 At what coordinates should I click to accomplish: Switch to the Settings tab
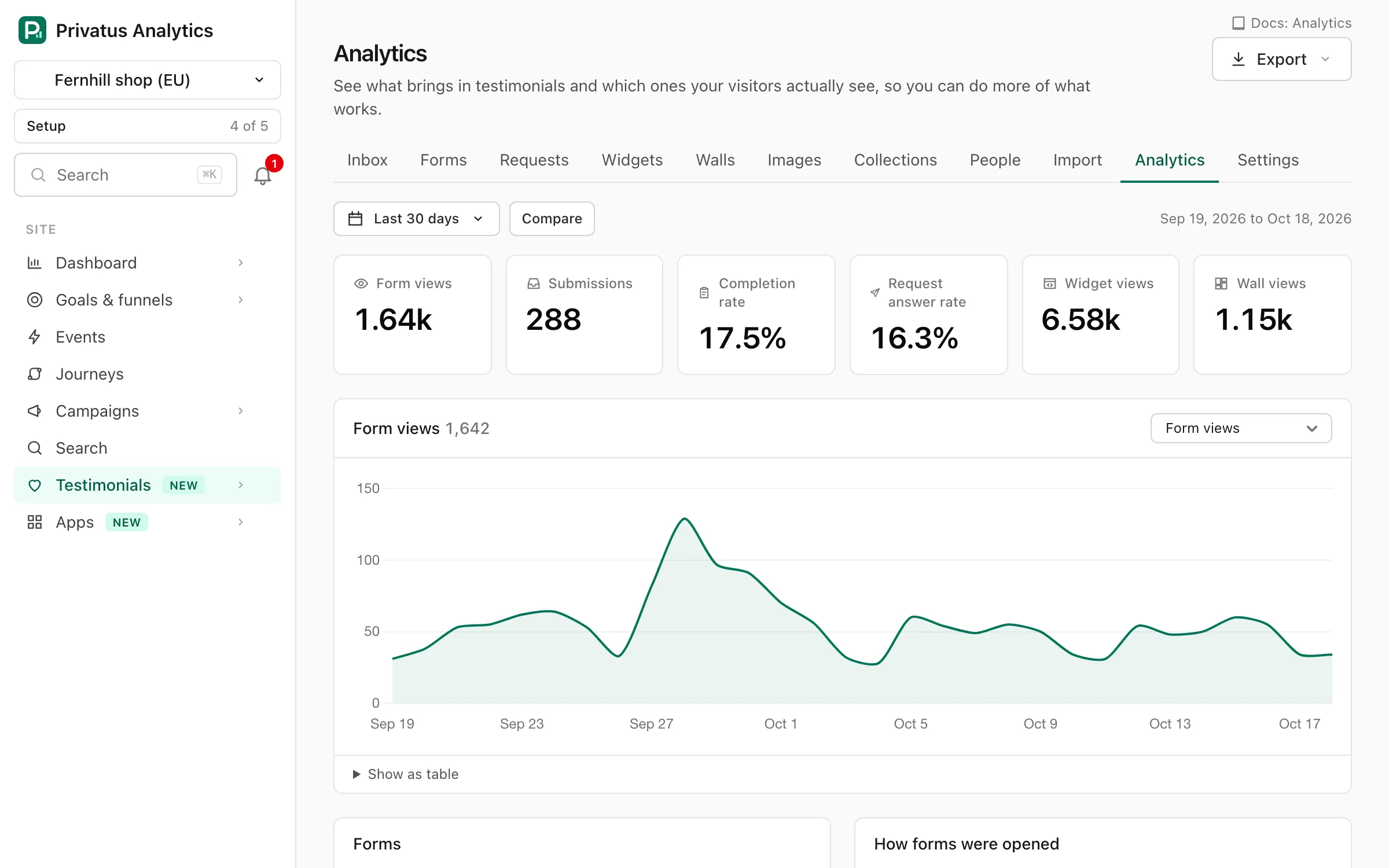pyautogui.click(x=1268, y=160)
